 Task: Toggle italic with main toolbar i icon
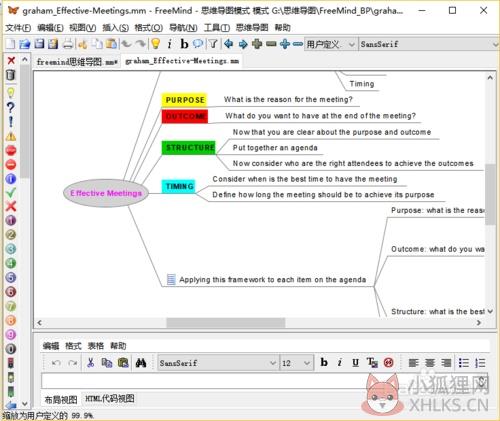[170, 44]
